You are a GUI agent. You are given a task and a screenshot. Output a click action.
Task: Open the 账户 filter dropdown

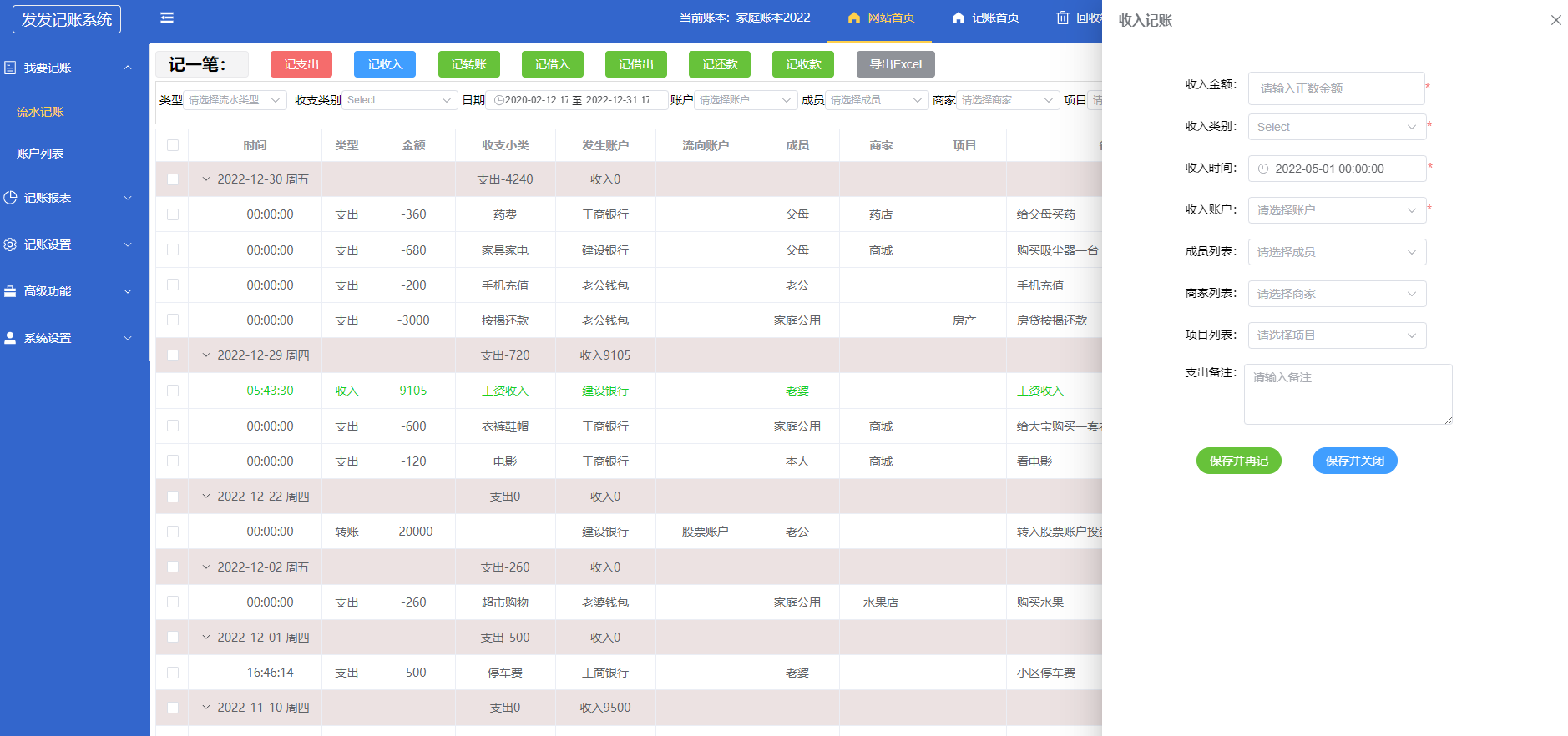pyautogui.click(x=746, y=100)
